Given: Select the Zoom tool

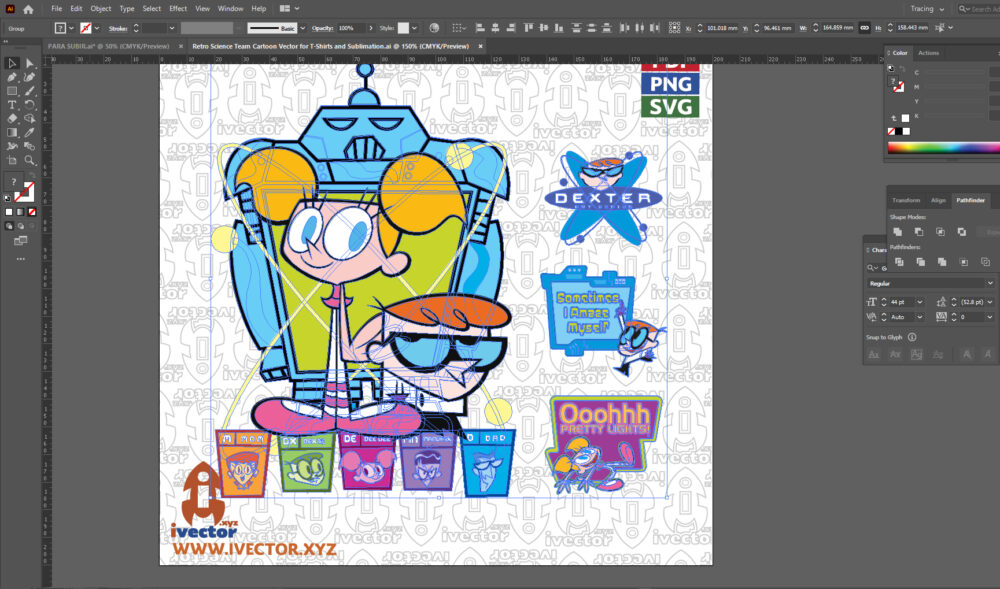Looking at the screenshot, I should coord(29,161).
